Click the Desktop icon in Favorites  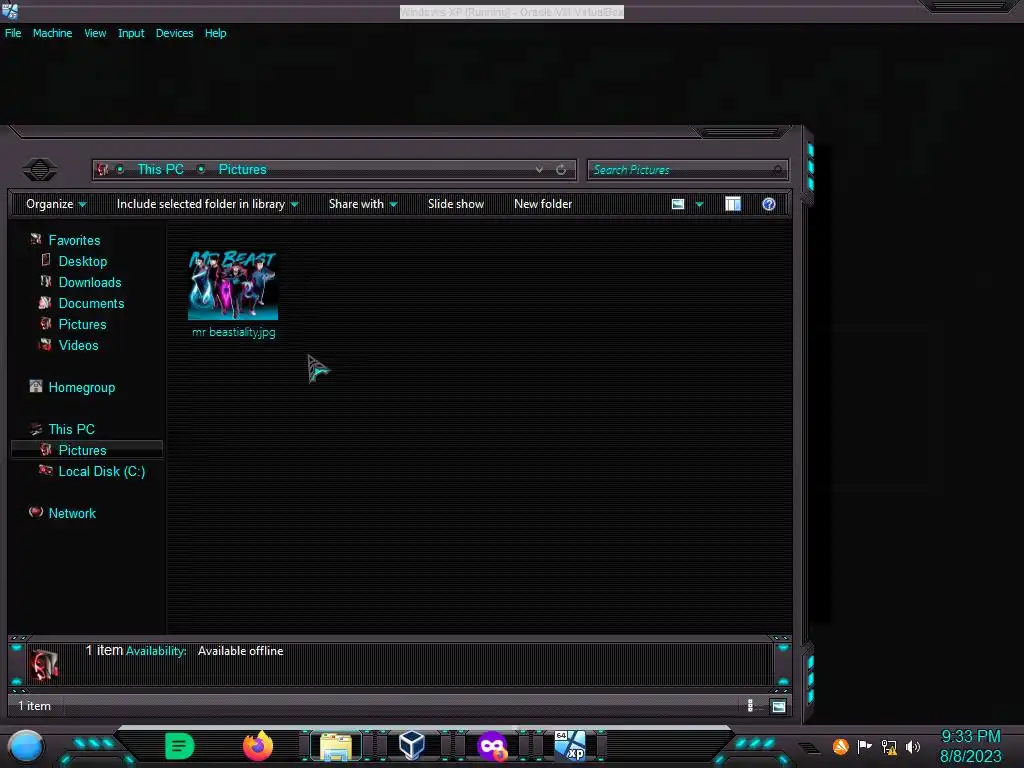tap(46, 261)
